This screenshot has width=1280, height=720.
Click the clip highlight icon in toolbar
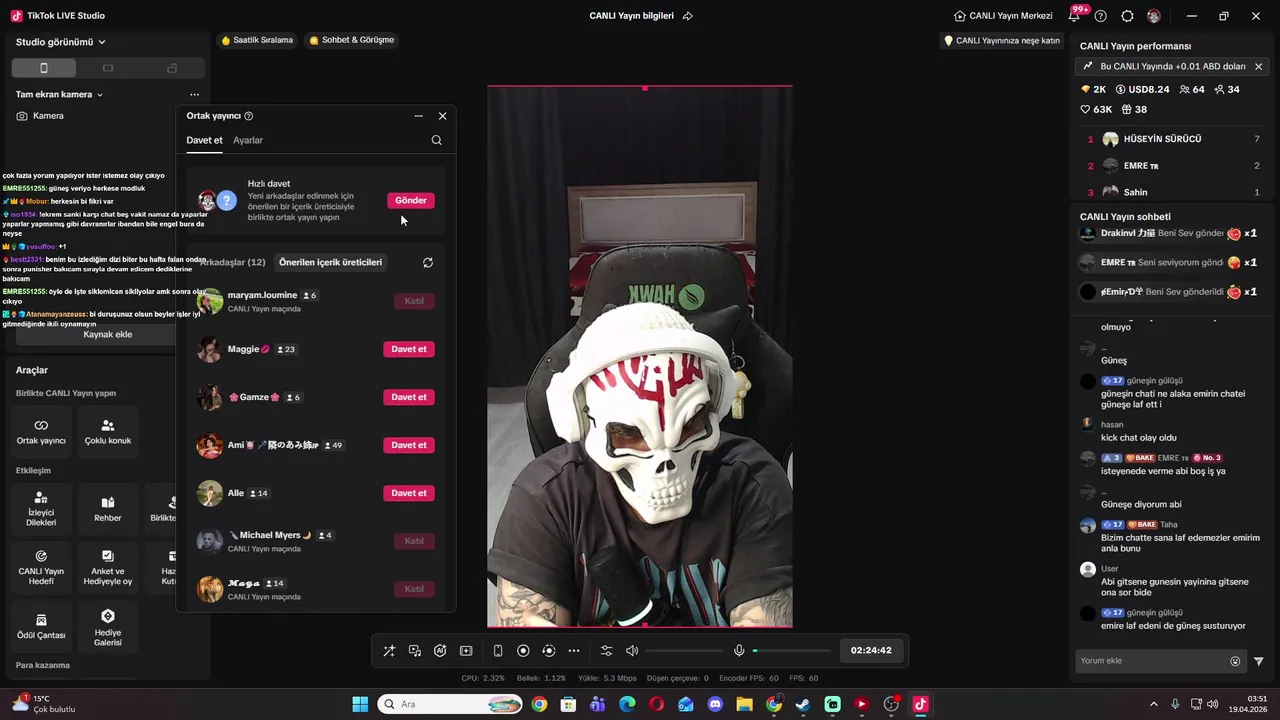[x=466, y=650]
